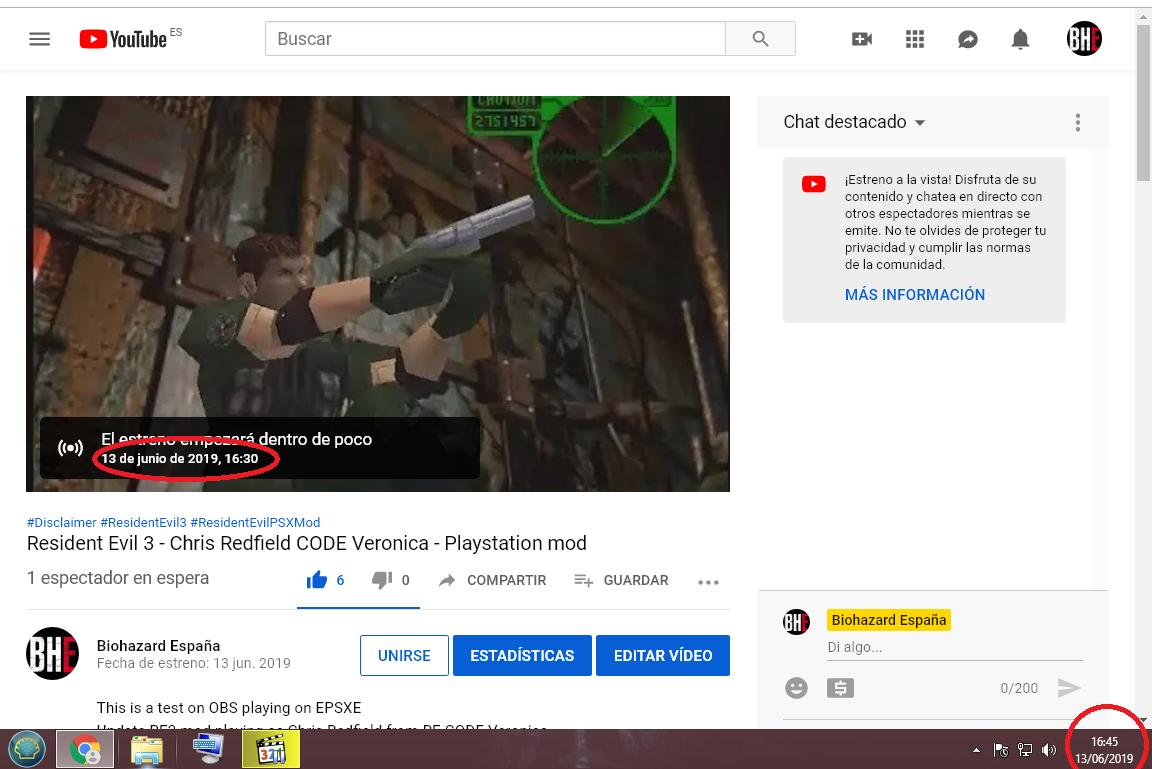Focus the Buscar search field
Viewport: 1152px width, 769px height.
tap(495, 39)
